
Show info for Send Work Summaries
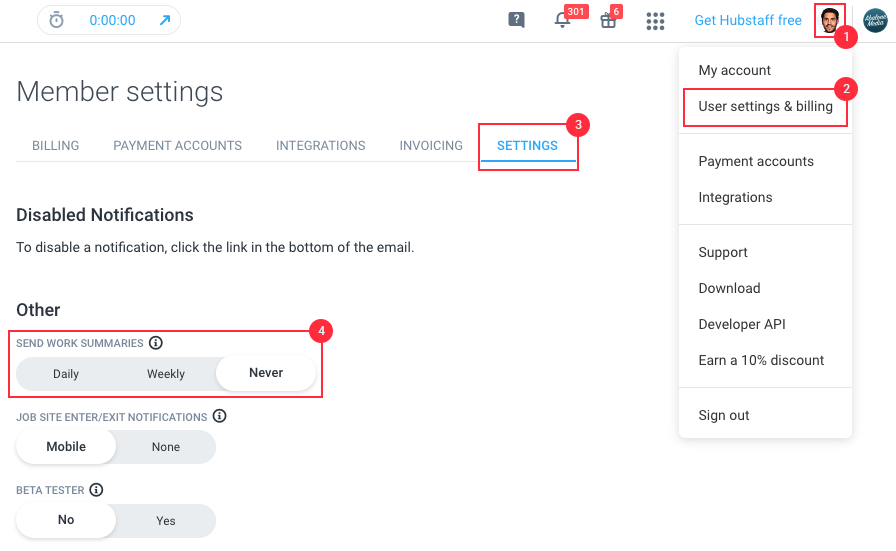click(x=156, y=343)
